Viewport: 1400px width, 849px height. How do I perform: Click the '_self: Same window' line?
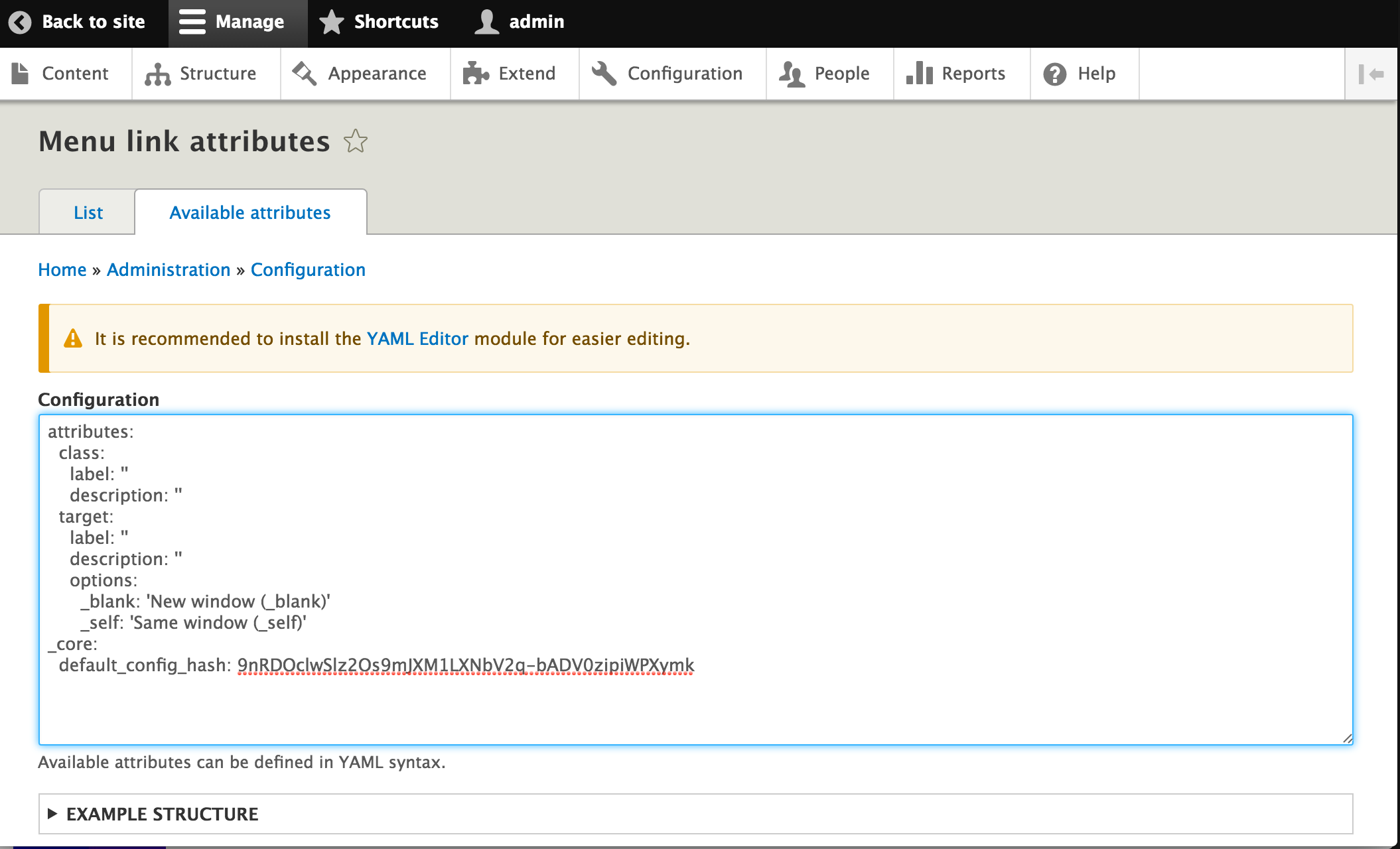(193, 623)
